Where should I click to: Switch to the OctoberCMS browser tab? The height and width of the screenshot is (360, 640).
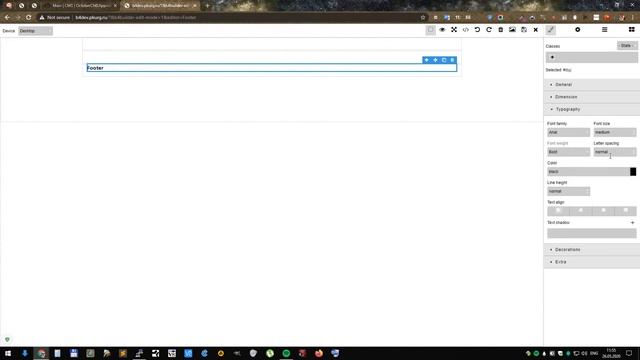[80, 6]
